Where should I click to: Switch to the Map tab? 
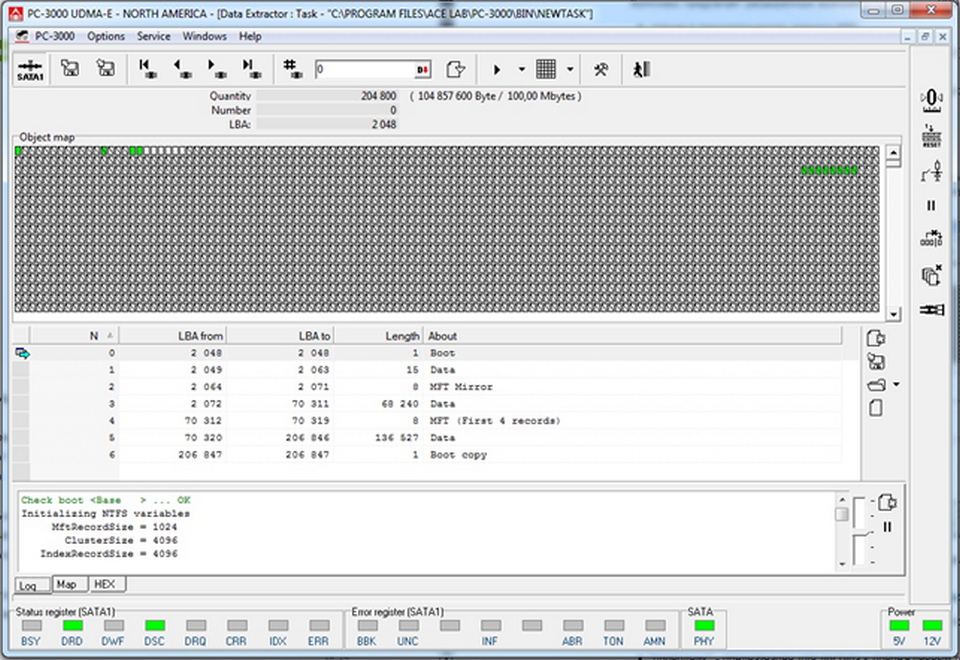pyautogui.click(x=66, y=584)
